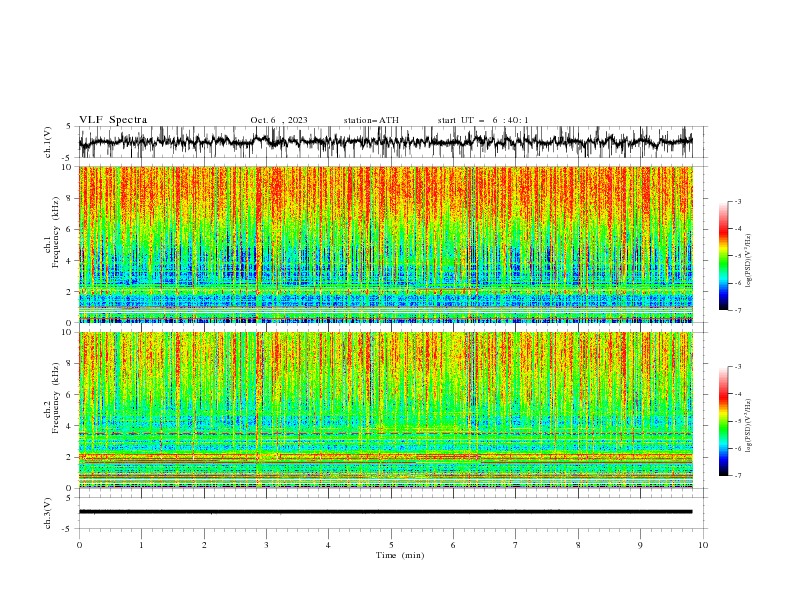Click the "6" frequency tick of ch.2 spectrogram
Image resolution: width=792 pixels, height=612 pixels.
pos(69,395)
